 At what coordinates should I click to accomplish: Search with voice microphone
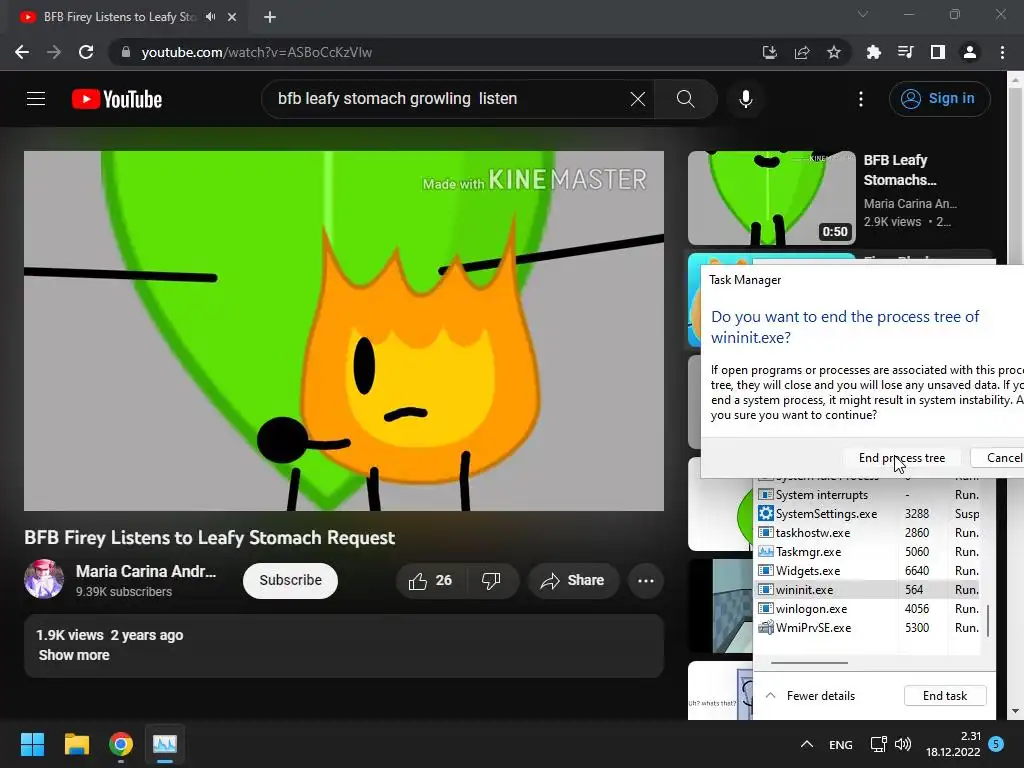pos(746,99)
